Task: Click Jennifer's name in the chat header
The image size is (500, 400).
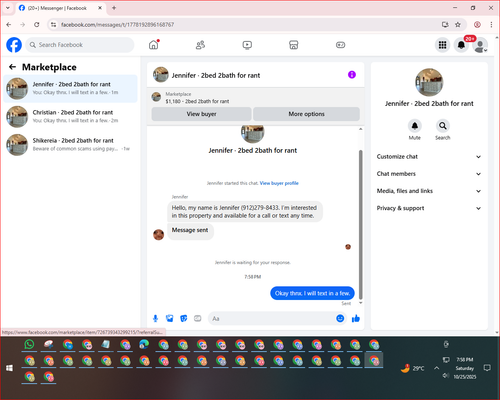Action: pyautogui.click(x=216, y=75)
